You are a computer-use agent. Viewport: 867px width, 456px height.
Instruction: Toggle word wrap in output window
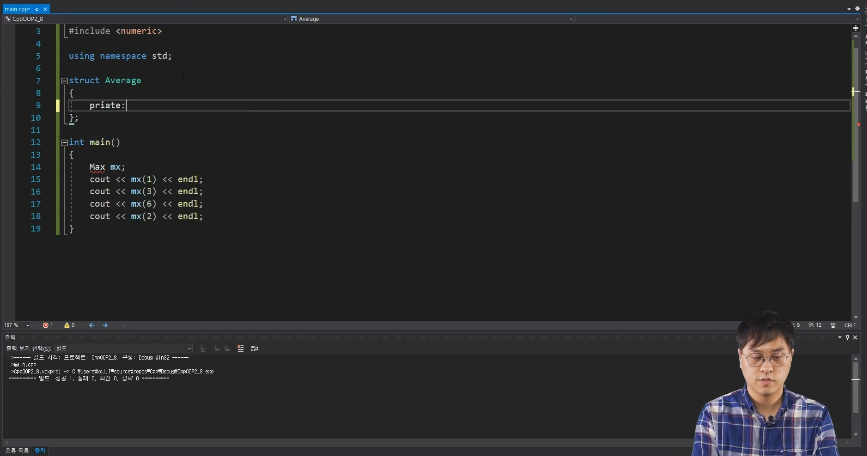click(x=254, y=348)
